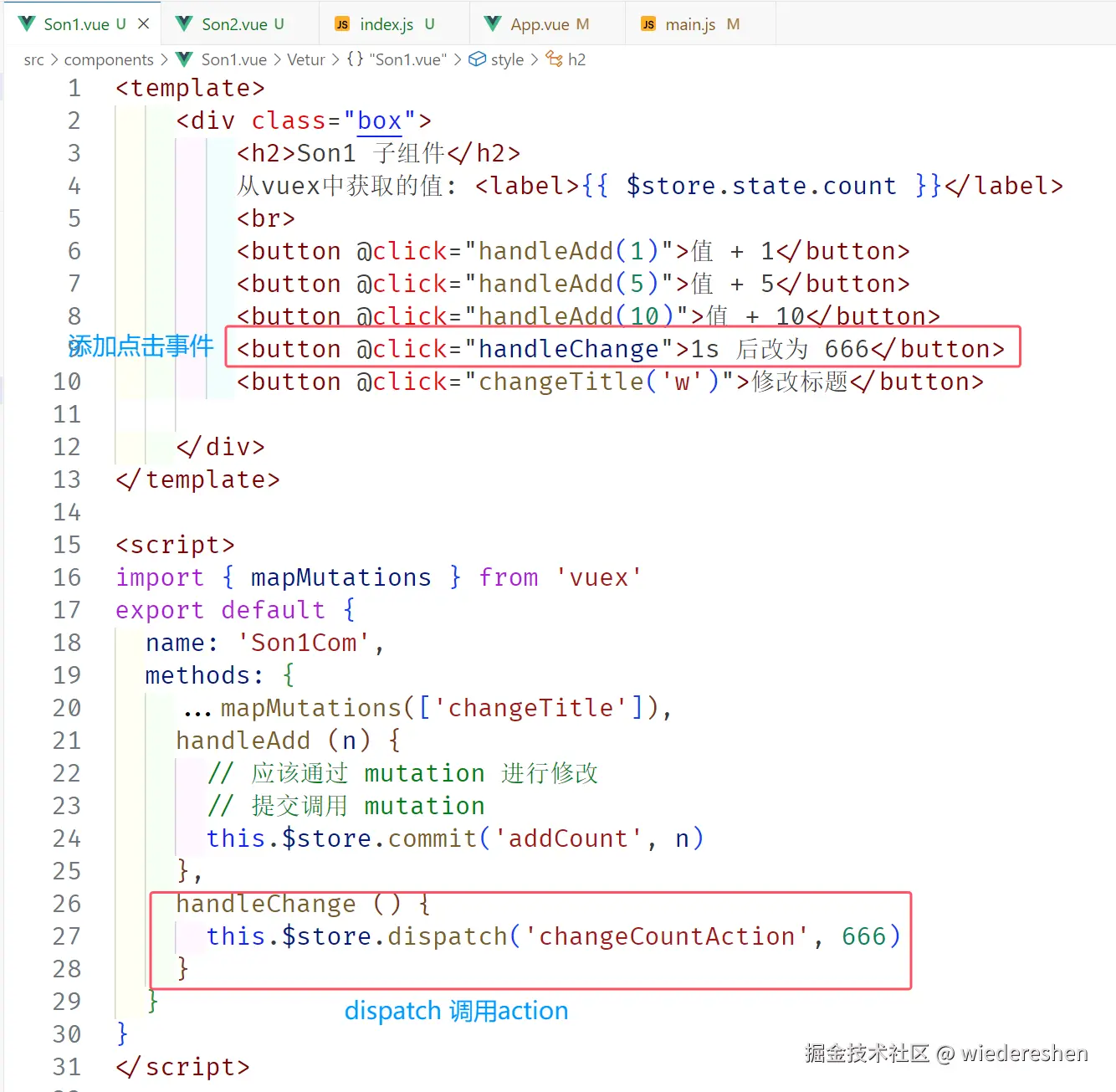Click commit('addCount', n) on line 24
The width and height of the screenshot is (1116, 1092).
[546, 838]
